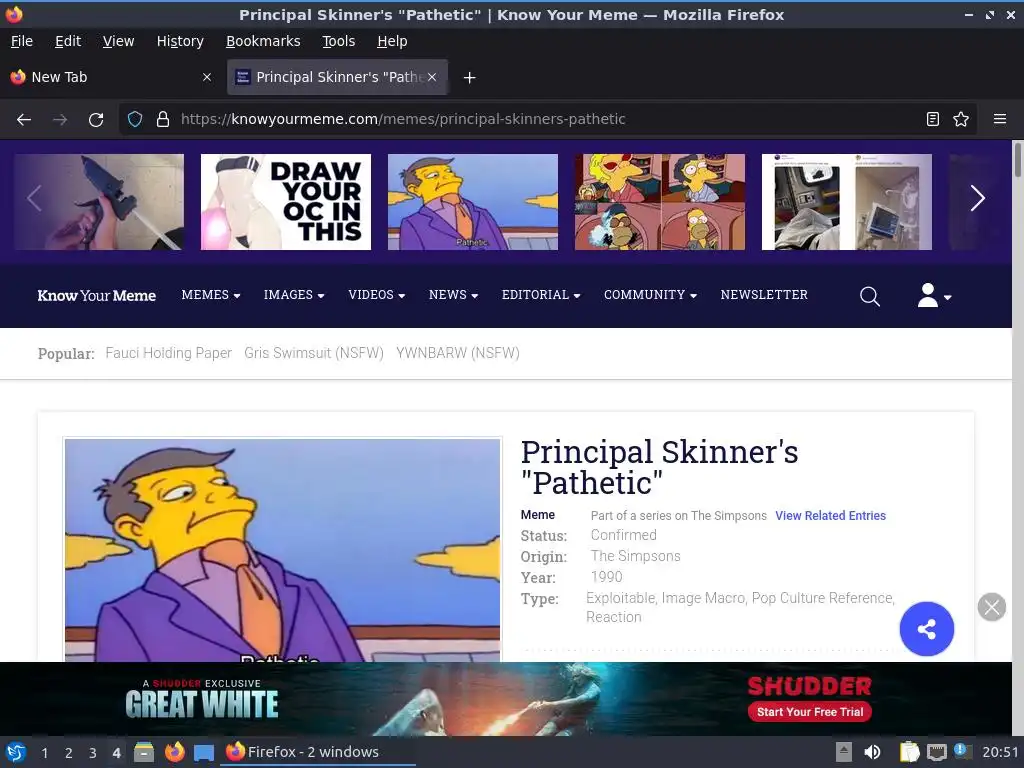Screen dimensions: 1024x768
Task: Click Know Your Meme logo
Action: [x=97, y=296]
